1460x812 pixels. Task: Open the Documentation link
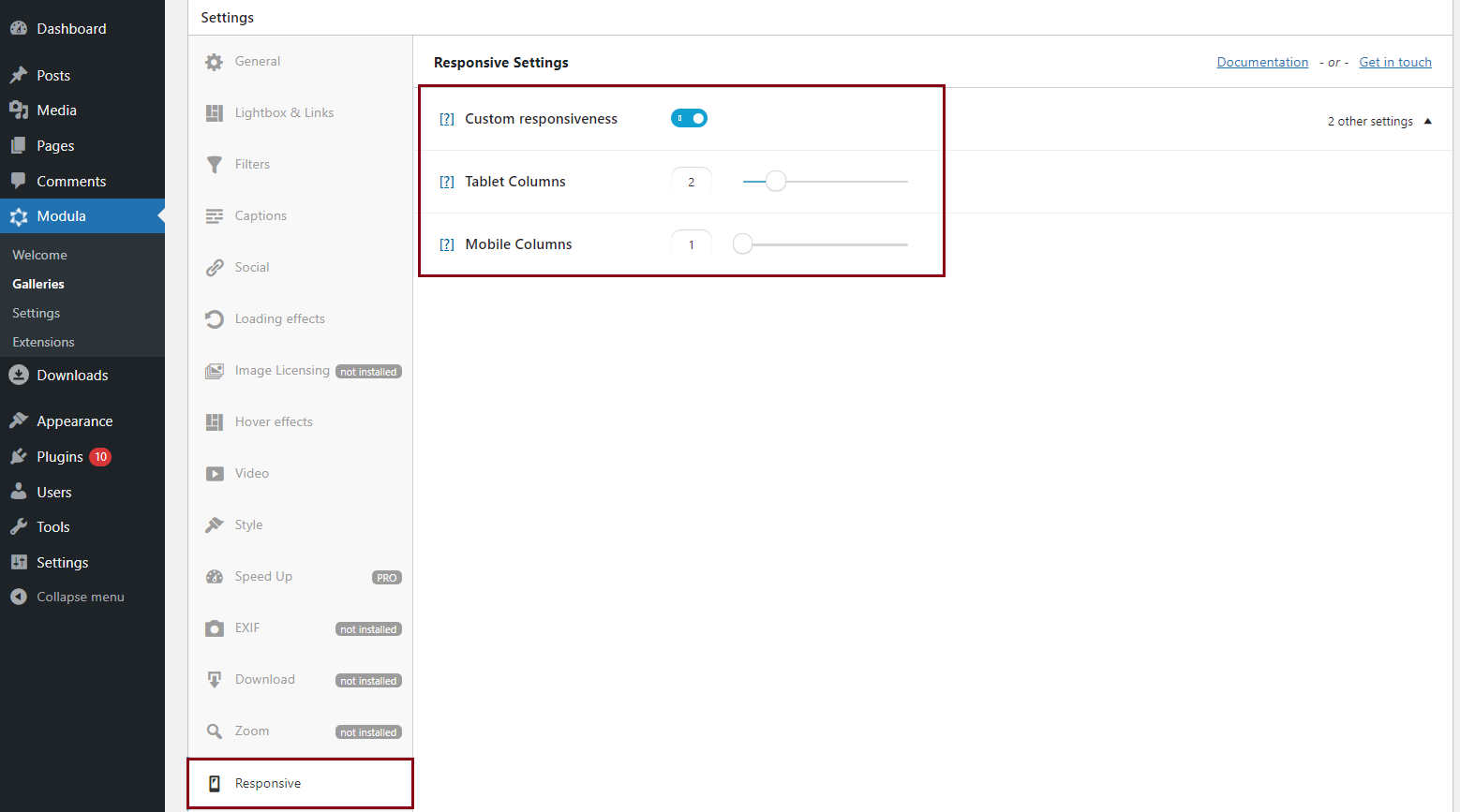pos(1262,62)
